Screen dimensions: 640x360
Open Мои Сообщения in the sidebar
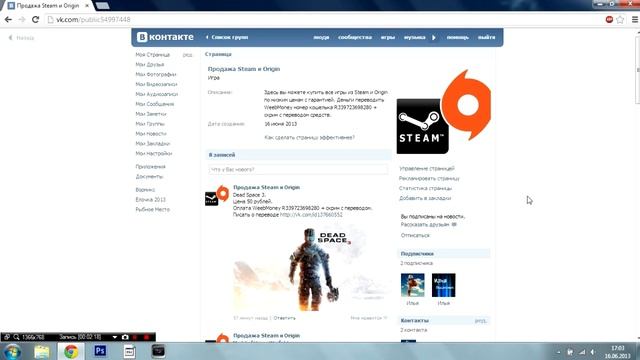[x=155, y=104]
